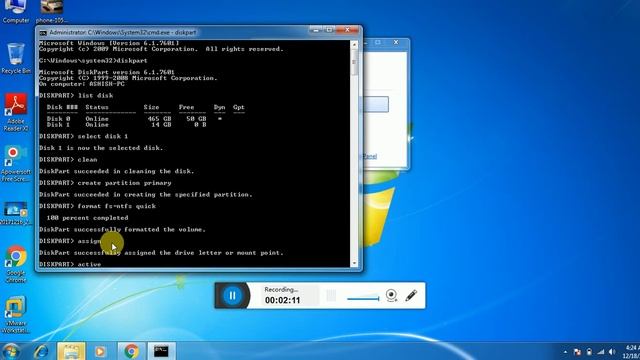Open the phone-105 desktop file
This screenshot has height=360, width=640.
[51, 11]
